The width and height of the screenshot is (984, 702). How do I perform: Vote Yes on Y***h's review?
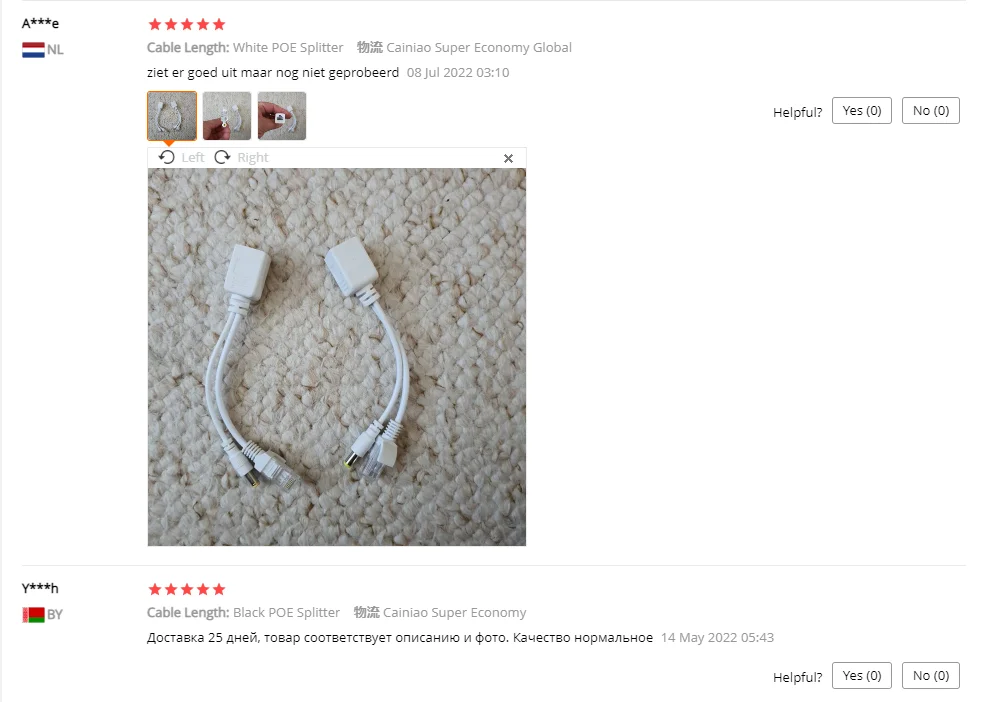(862, 676)
